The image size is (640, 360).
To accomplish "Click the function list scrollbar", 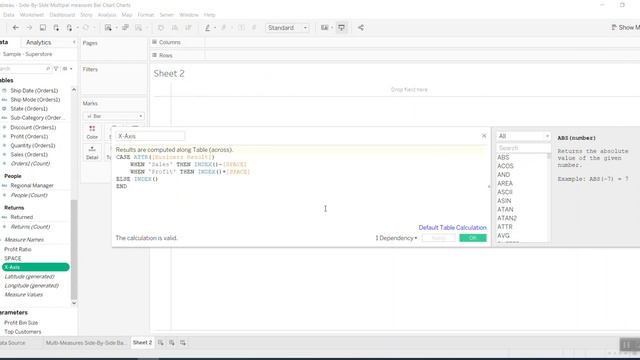I will click(x=549, y=156).
